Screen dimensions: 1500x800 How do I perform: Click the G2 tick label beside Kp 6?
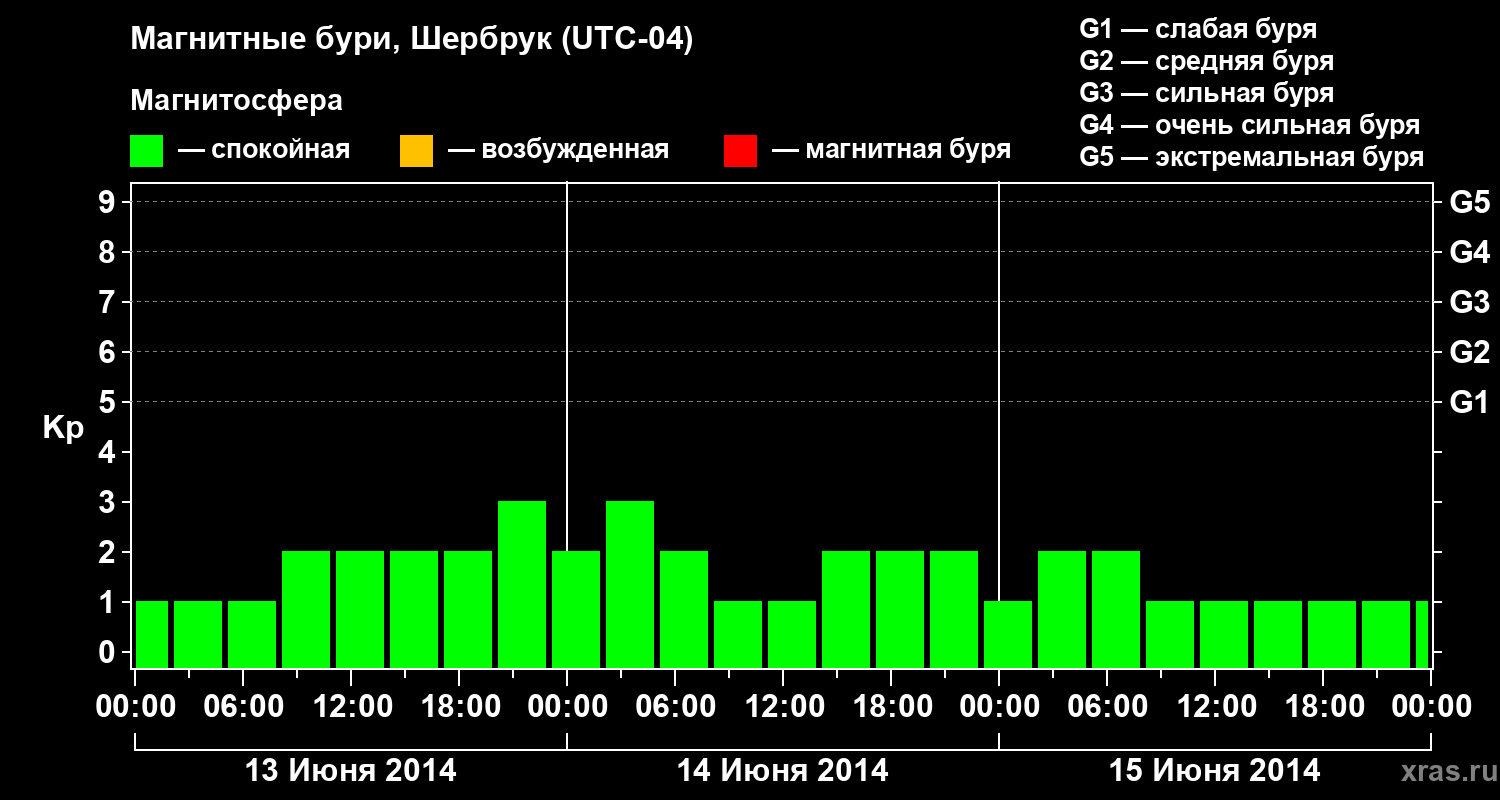pyautogui.click(x=1470, y=352)
